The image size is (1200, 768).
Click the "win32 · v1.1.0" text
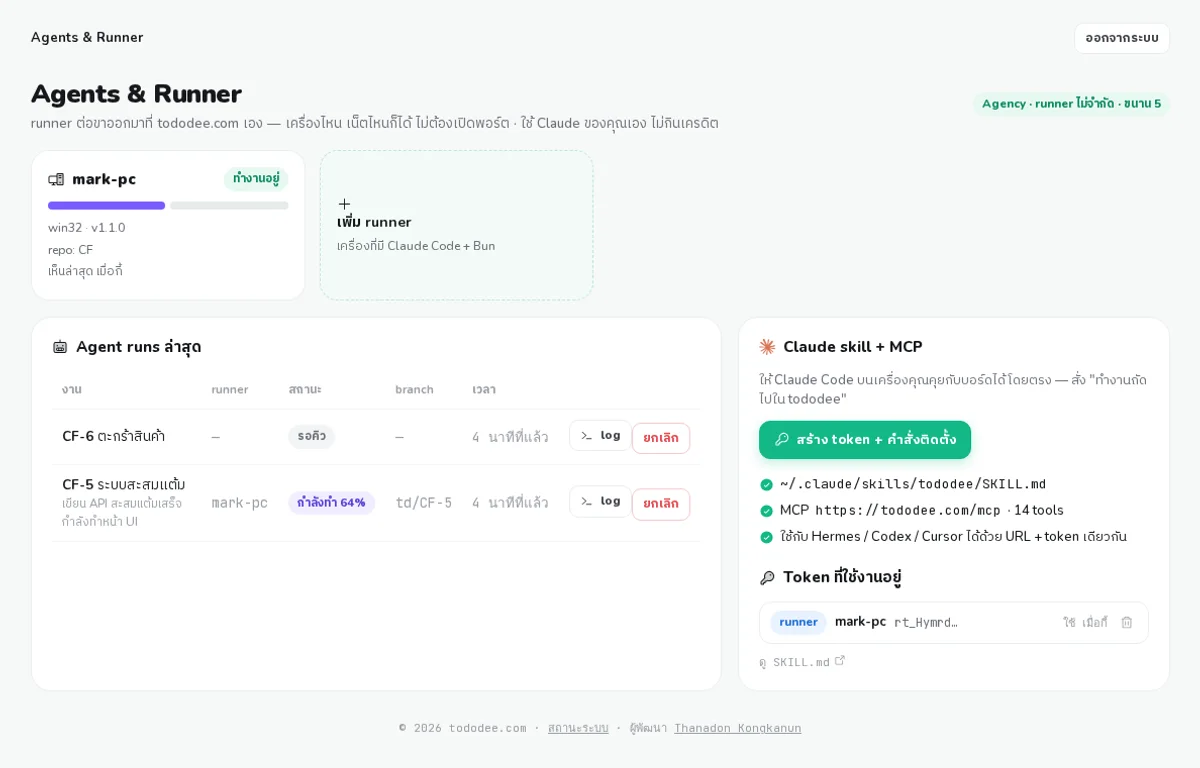(87, 228)
